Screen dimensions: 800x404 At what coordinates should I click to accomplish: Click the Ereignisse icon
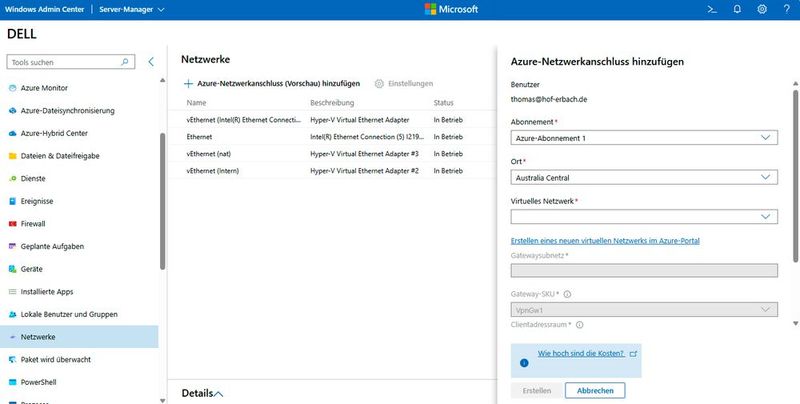pyautogui.click(x=13, y=201)
